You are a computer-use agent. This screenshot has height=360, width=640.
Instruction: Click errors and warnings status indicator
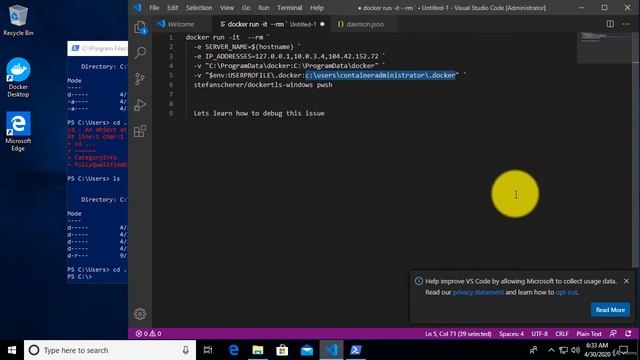pos(149,333)
